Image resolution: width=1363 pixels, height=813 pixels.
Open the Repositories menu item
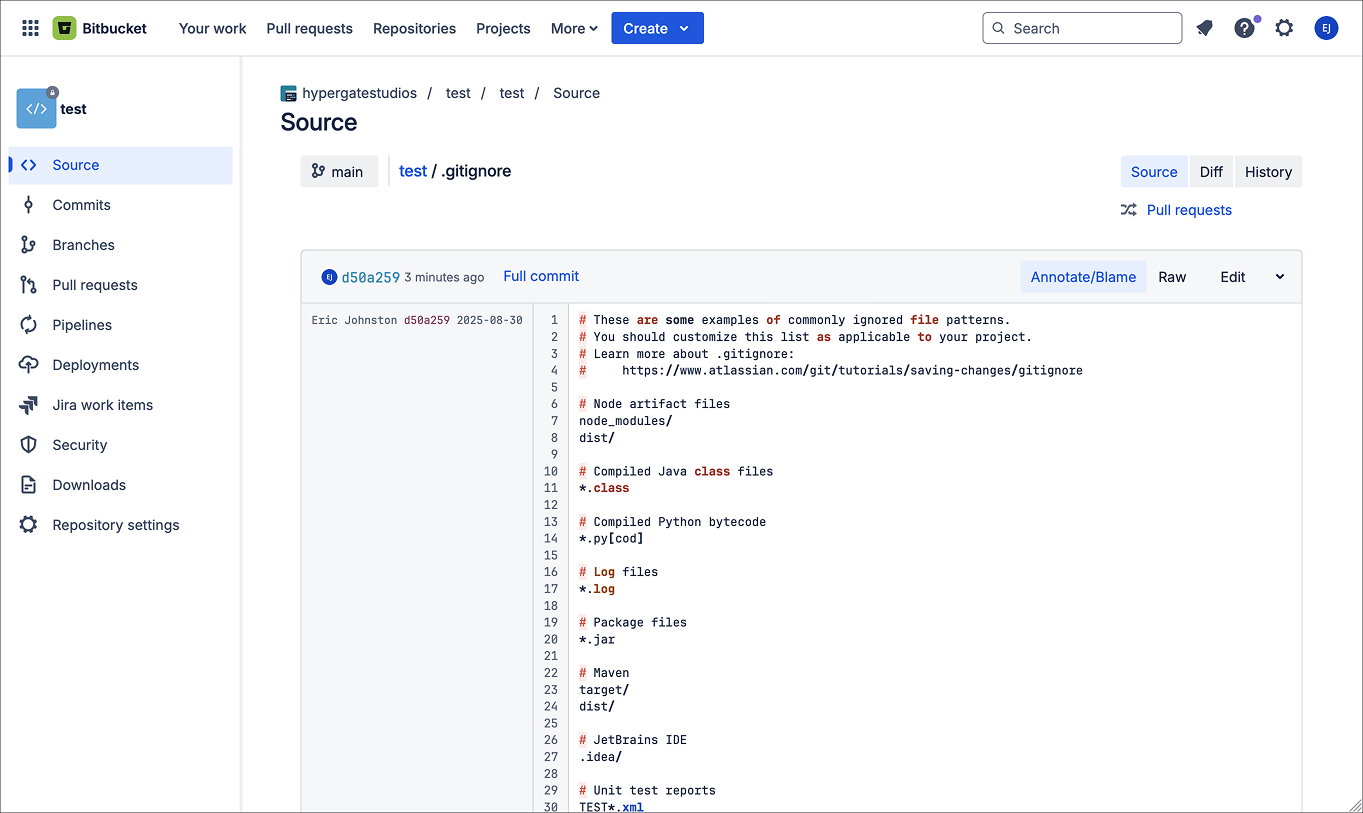click(x=414, y=28)
